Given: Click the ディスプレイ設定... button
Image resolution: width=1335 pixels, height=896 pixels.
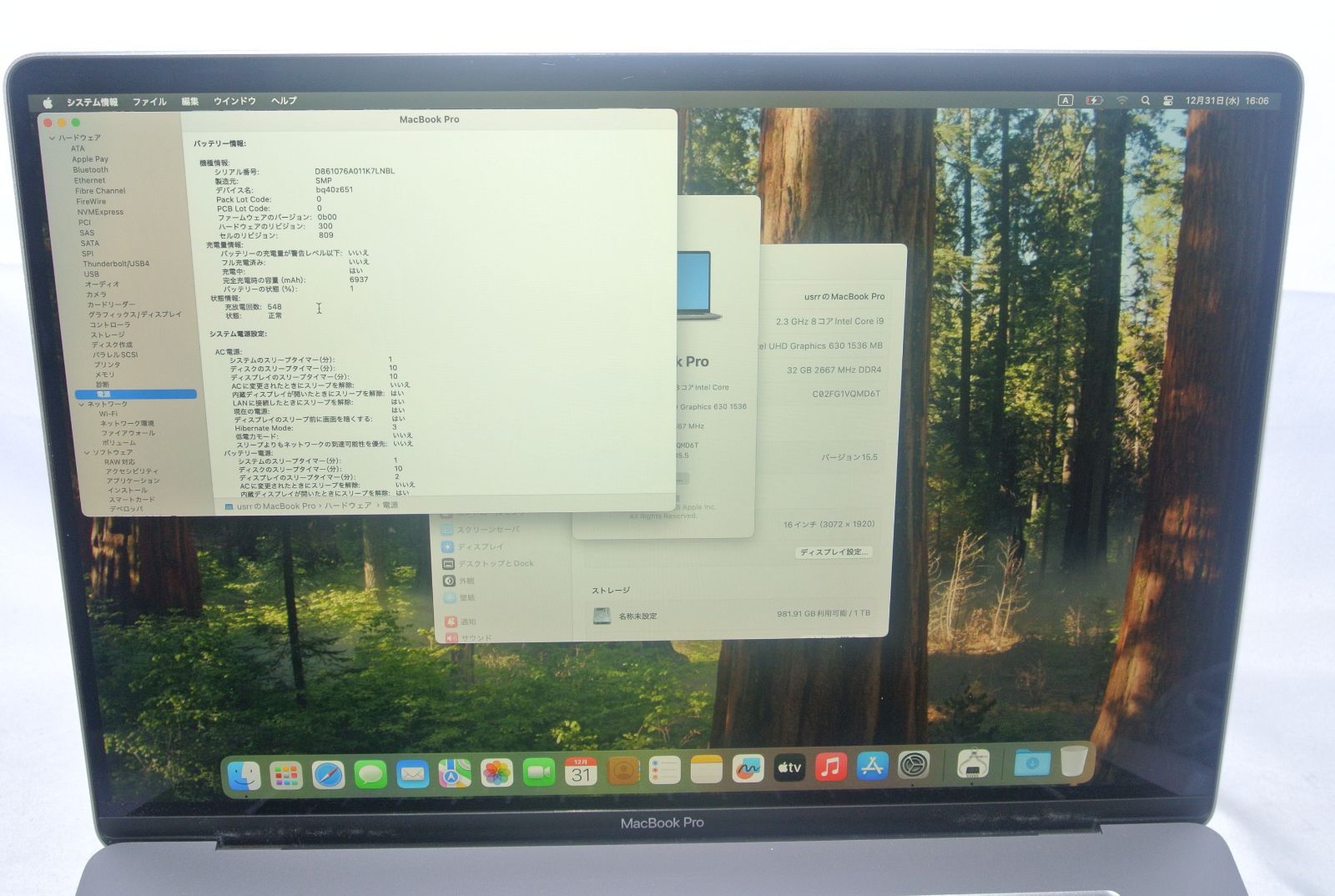Looking at the screenshot, I should tap(834, 552).
